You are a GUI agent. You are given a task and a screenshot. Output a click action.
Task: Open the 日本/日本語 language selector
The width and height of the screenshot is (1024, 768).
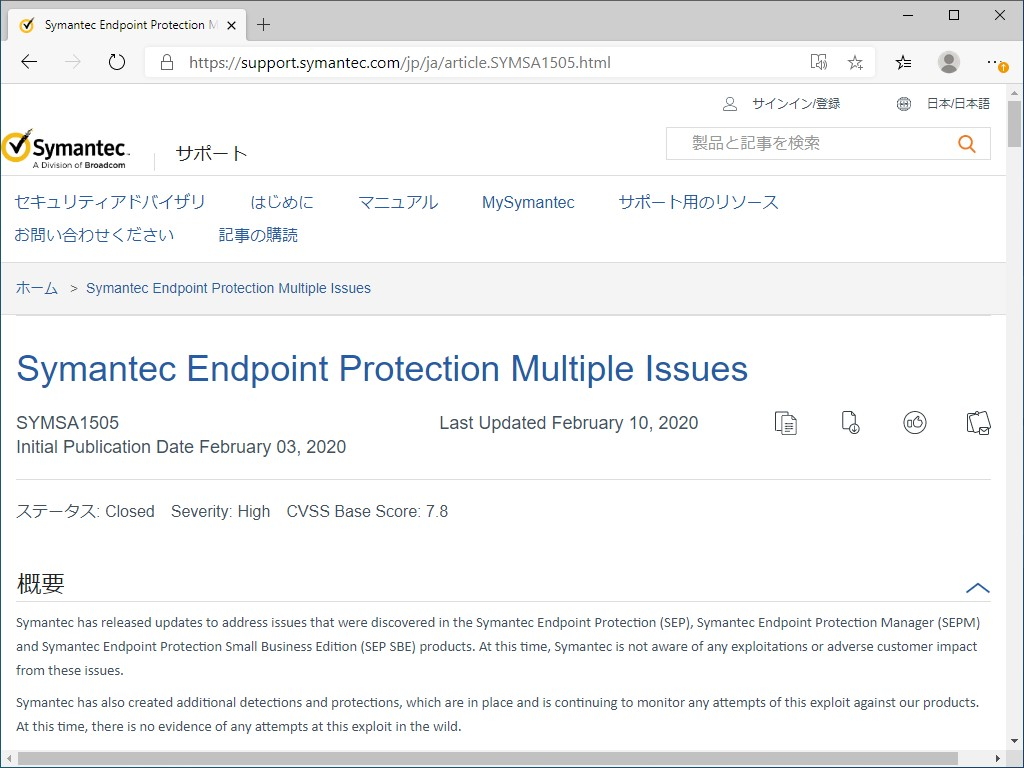[x=943, y=104]
